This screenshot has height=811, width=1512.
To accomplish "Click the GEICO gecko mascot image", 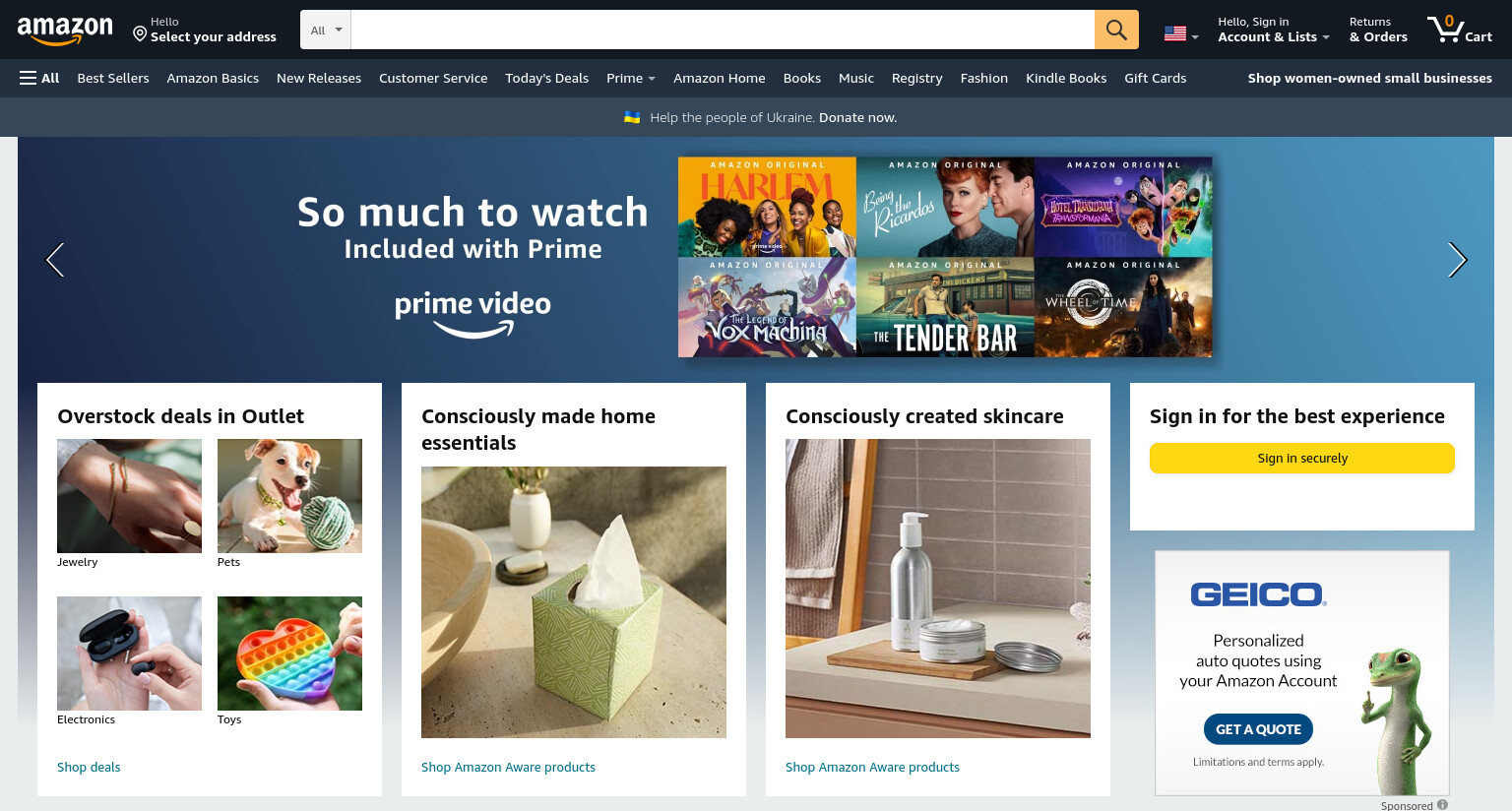I will point(1396,718).
